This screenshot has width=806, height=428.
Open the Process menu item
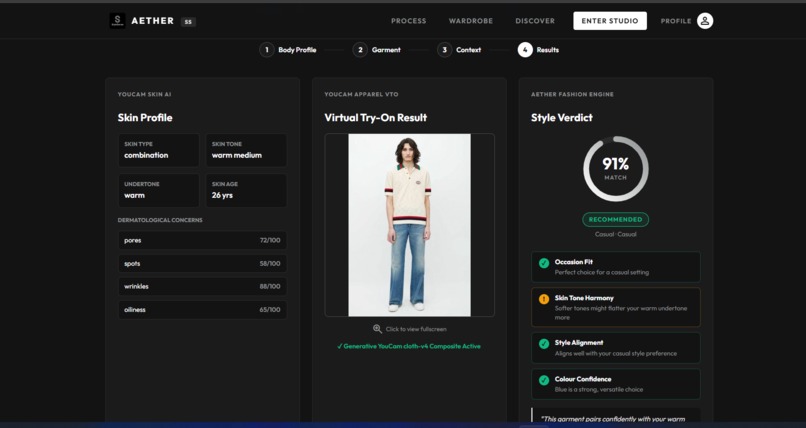click(x=409, y=21)
